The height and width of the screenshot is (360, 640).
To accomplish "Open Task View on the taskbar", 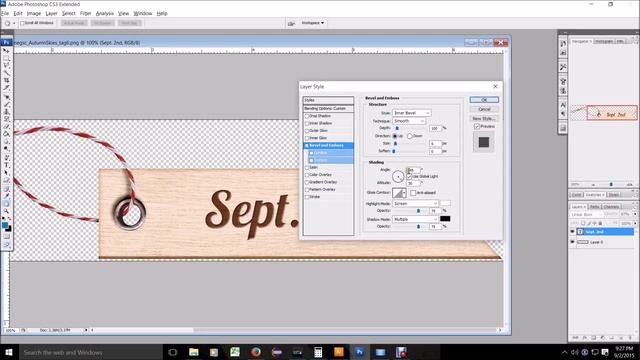I will pos(173,352).
